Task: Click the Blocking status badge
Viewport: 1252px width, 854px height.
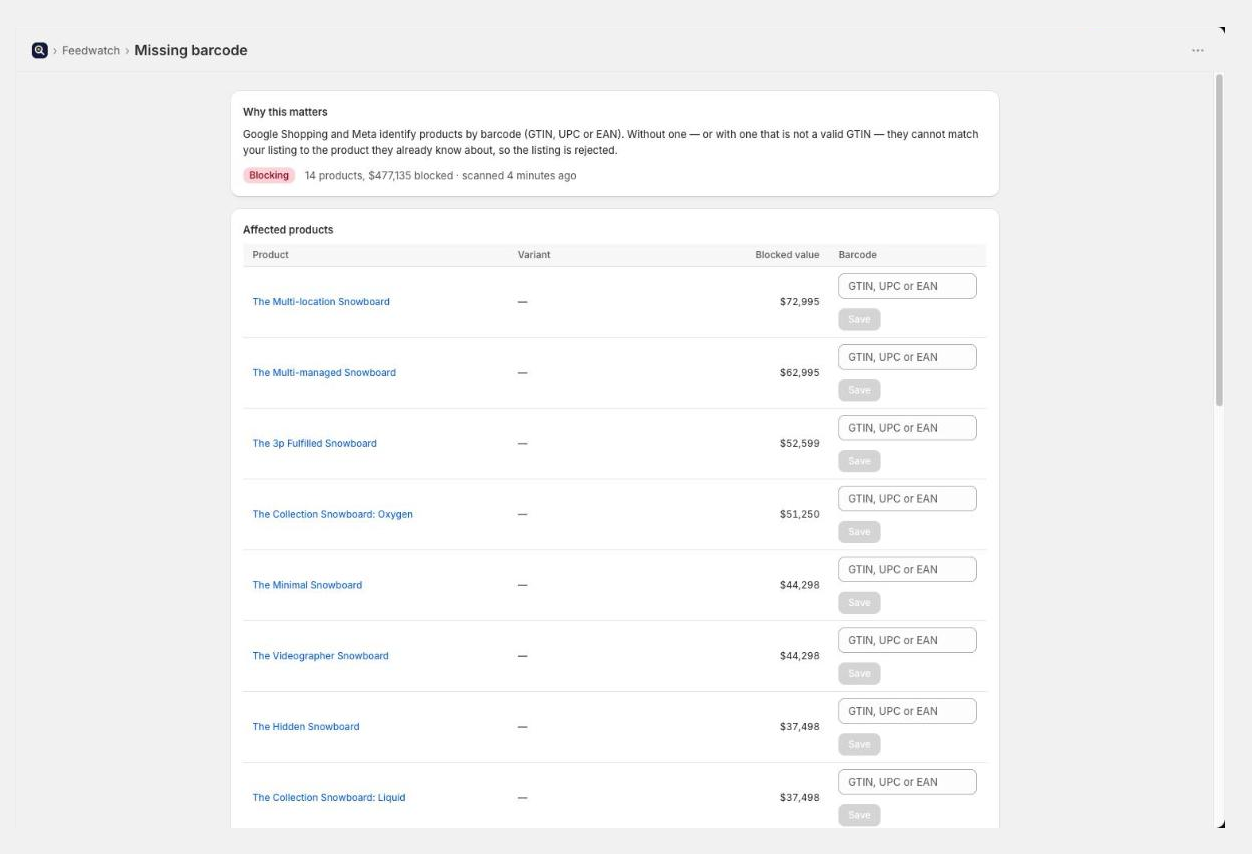Action: [x=269, y=176]
